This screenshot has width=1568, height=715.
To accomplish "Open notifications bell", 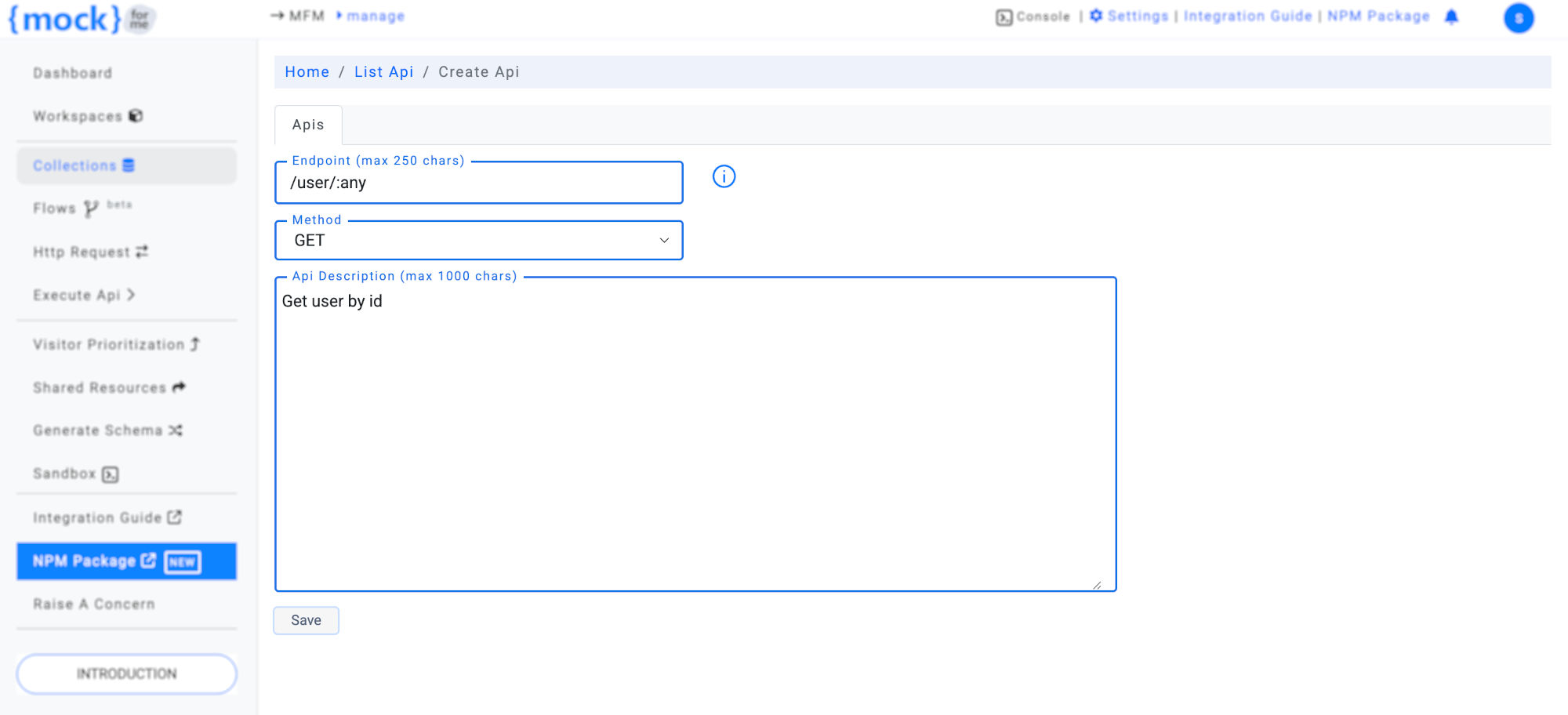I will point(1451,16).
